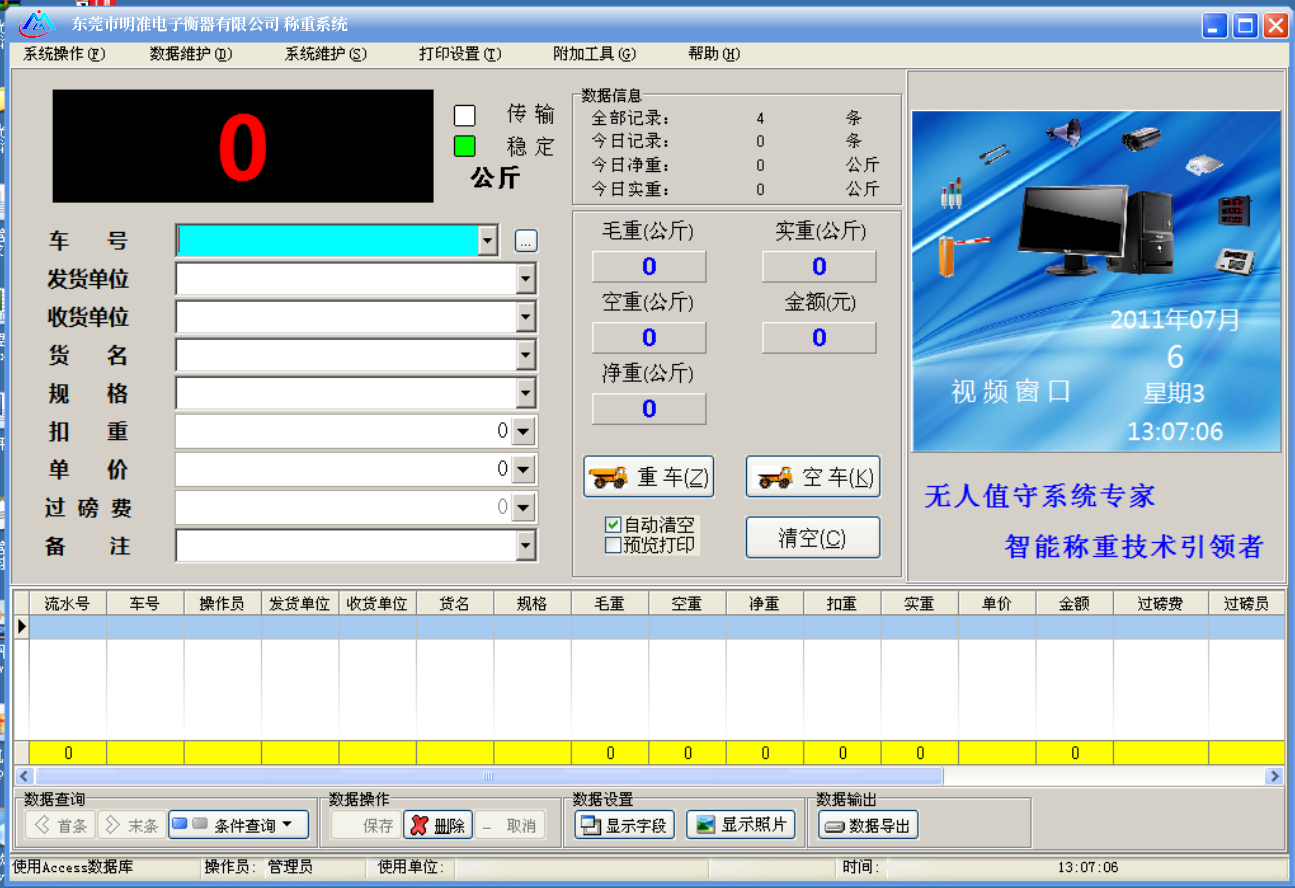Click the 流水号 column header

click(68, 604)
